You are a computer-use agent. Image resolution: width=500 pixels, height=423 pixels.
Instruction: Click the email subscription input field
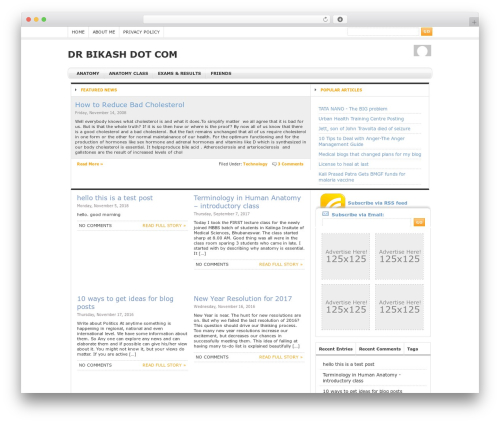[366, 222]
